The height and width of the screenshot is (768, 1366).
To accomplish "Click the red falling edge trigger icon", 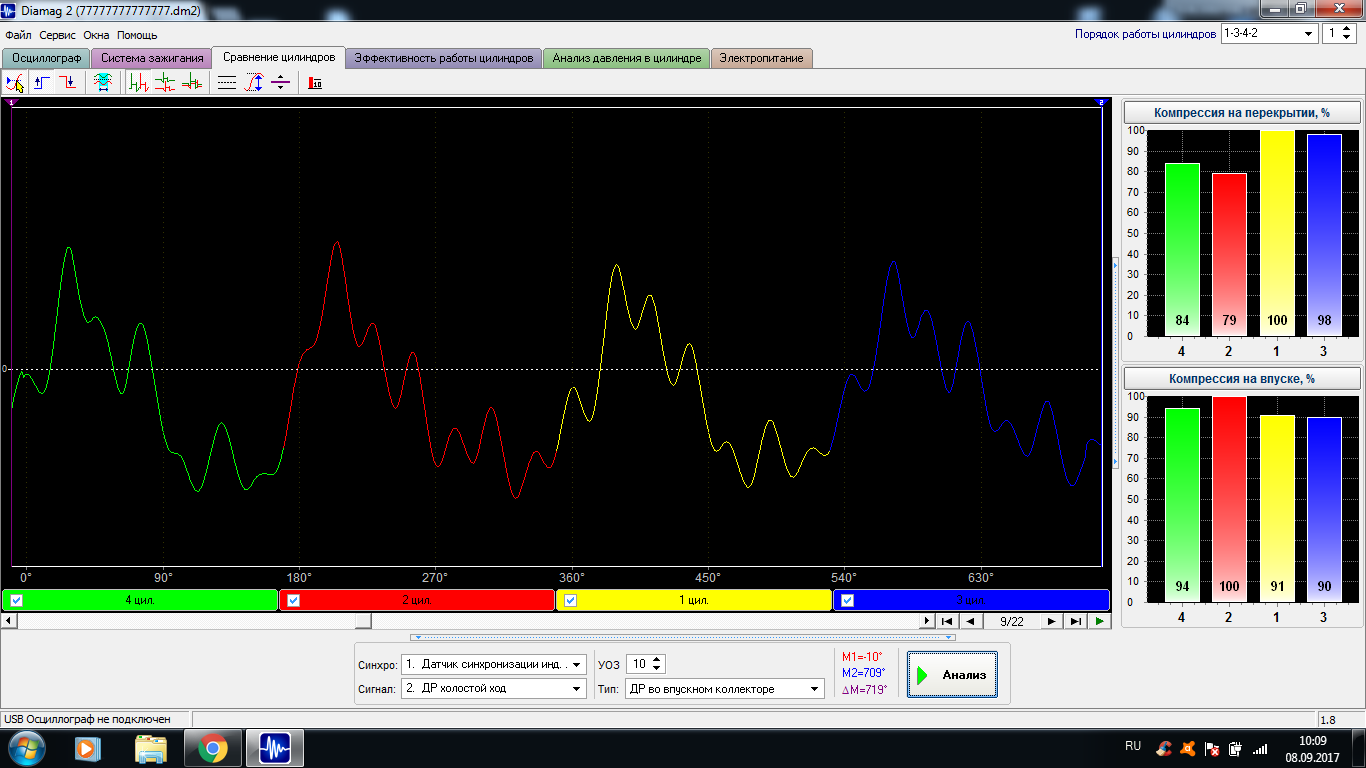I will point(67,83).
